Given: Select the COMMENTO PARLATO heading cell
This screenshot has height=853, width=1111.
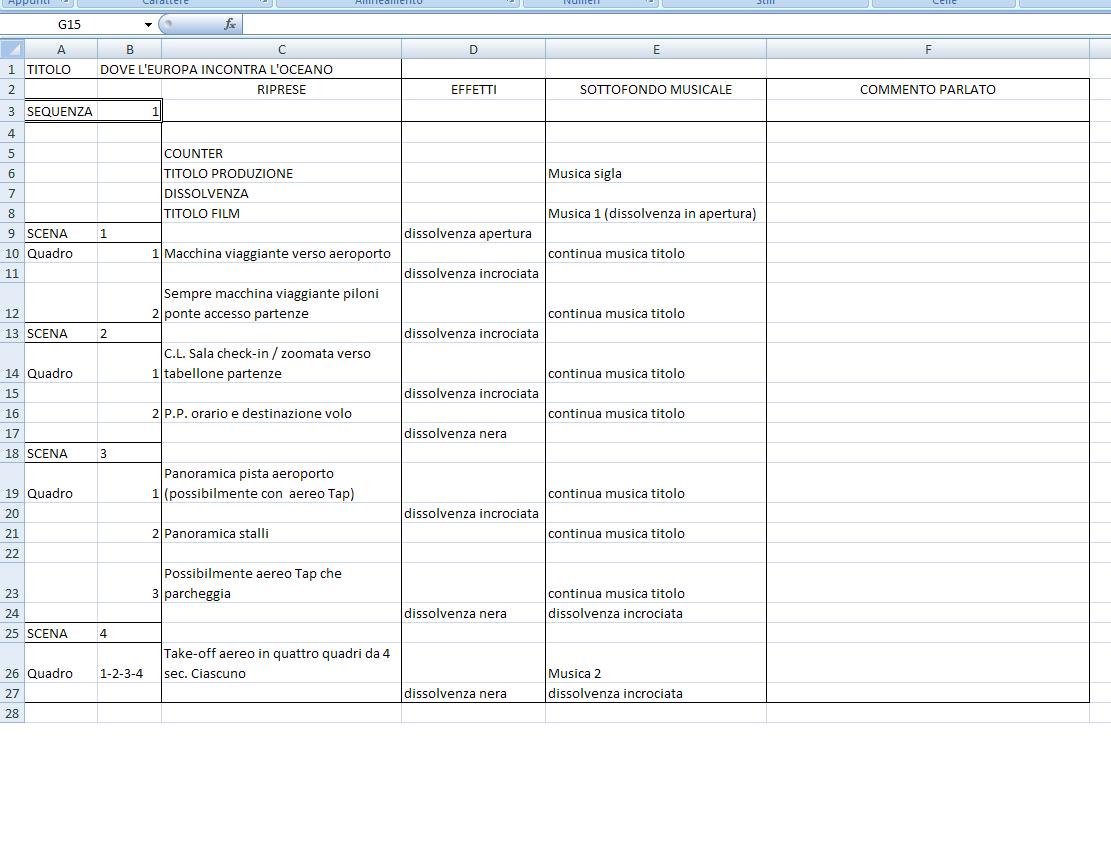Looking at the screenshot, I should [927, 90].
